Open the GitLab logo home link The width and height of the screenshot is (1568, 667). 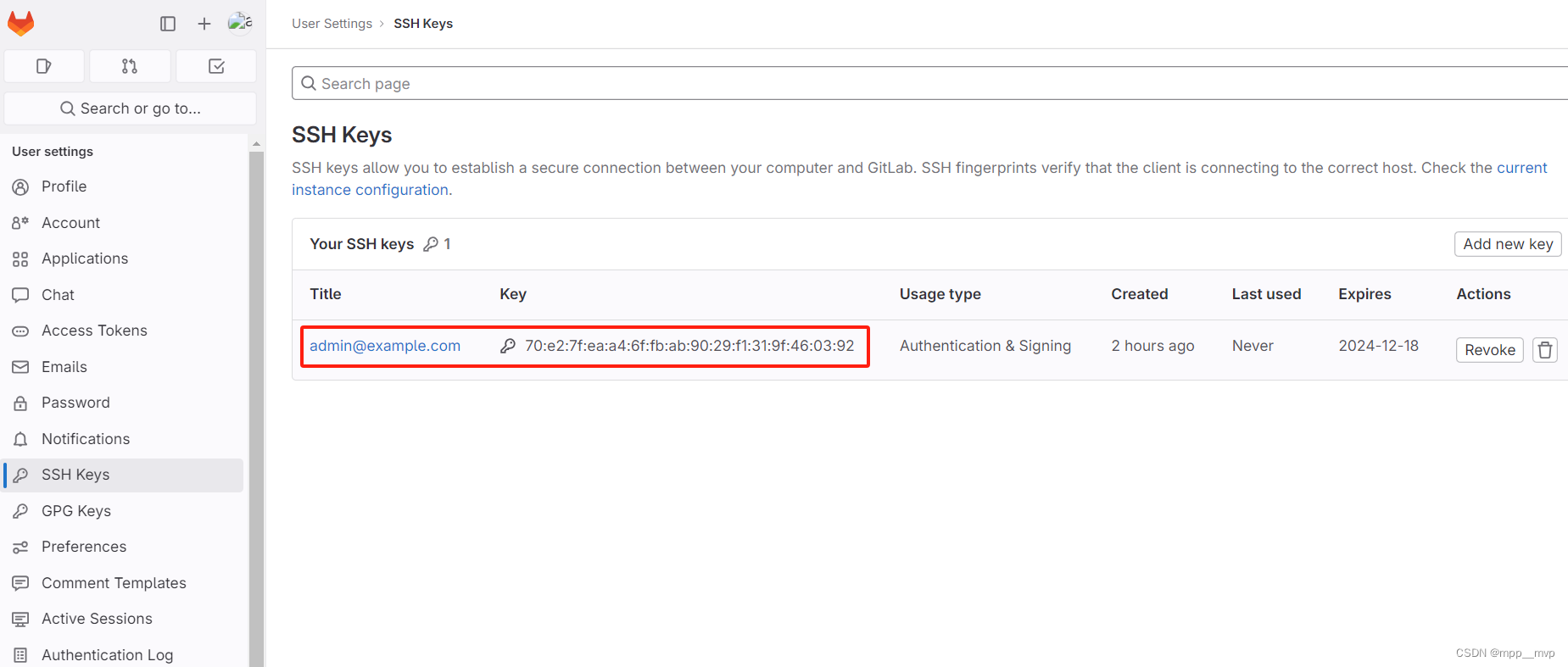coord(20,23)
